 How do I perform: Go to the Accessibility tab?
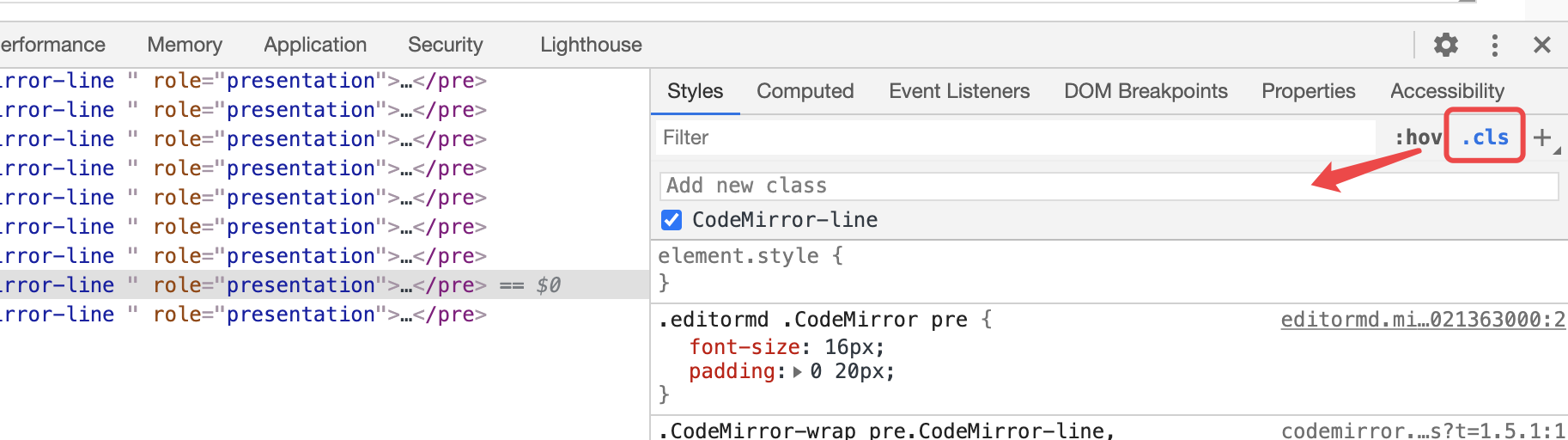(x=1447, y=91)
